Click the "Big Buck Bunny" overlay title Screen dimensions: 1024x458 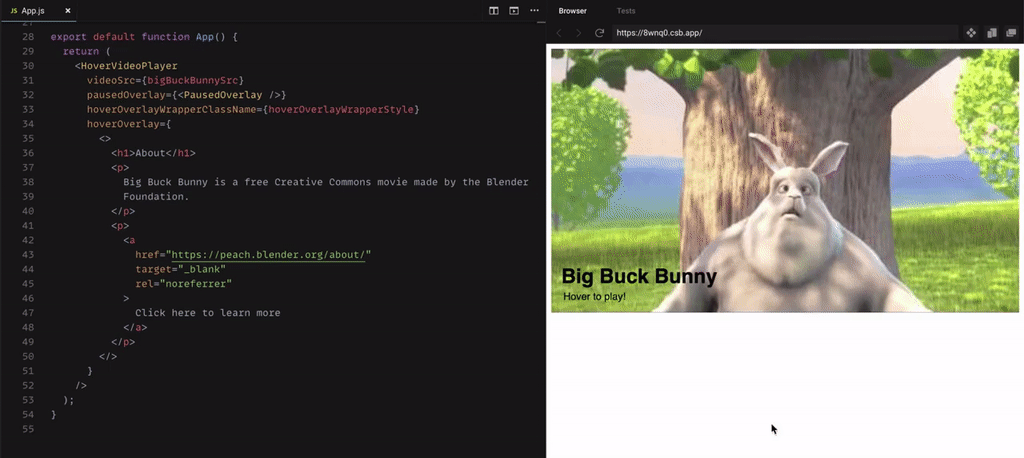(639, 276)
